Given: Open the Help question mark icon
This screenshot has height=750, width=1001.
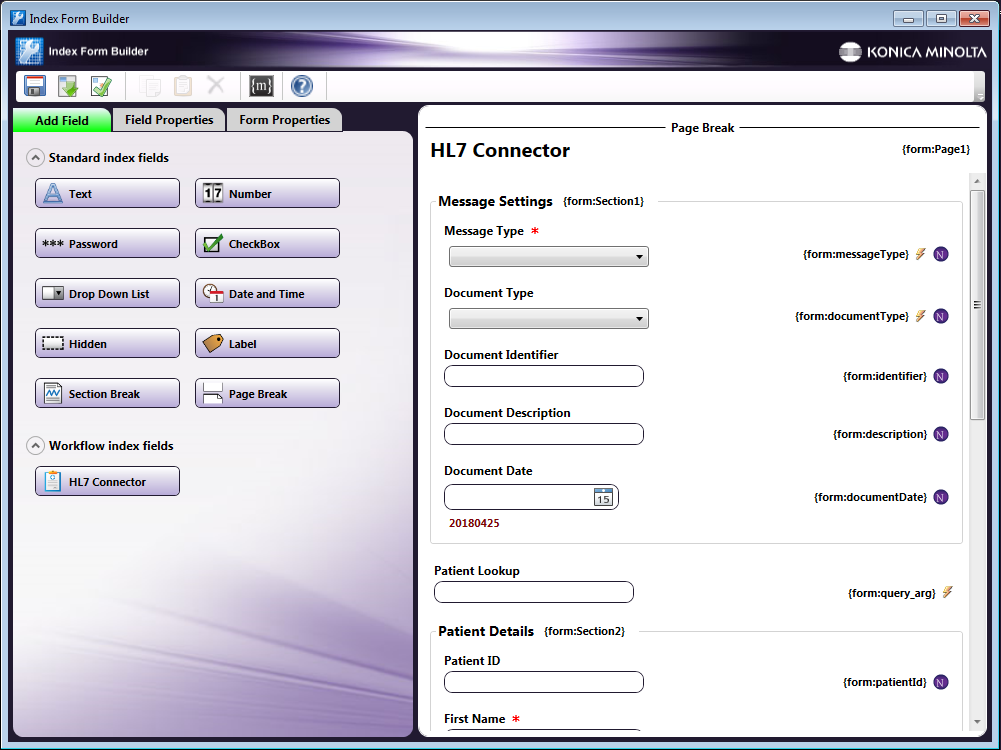Looking at the screenshot, I should pos(302,86).
